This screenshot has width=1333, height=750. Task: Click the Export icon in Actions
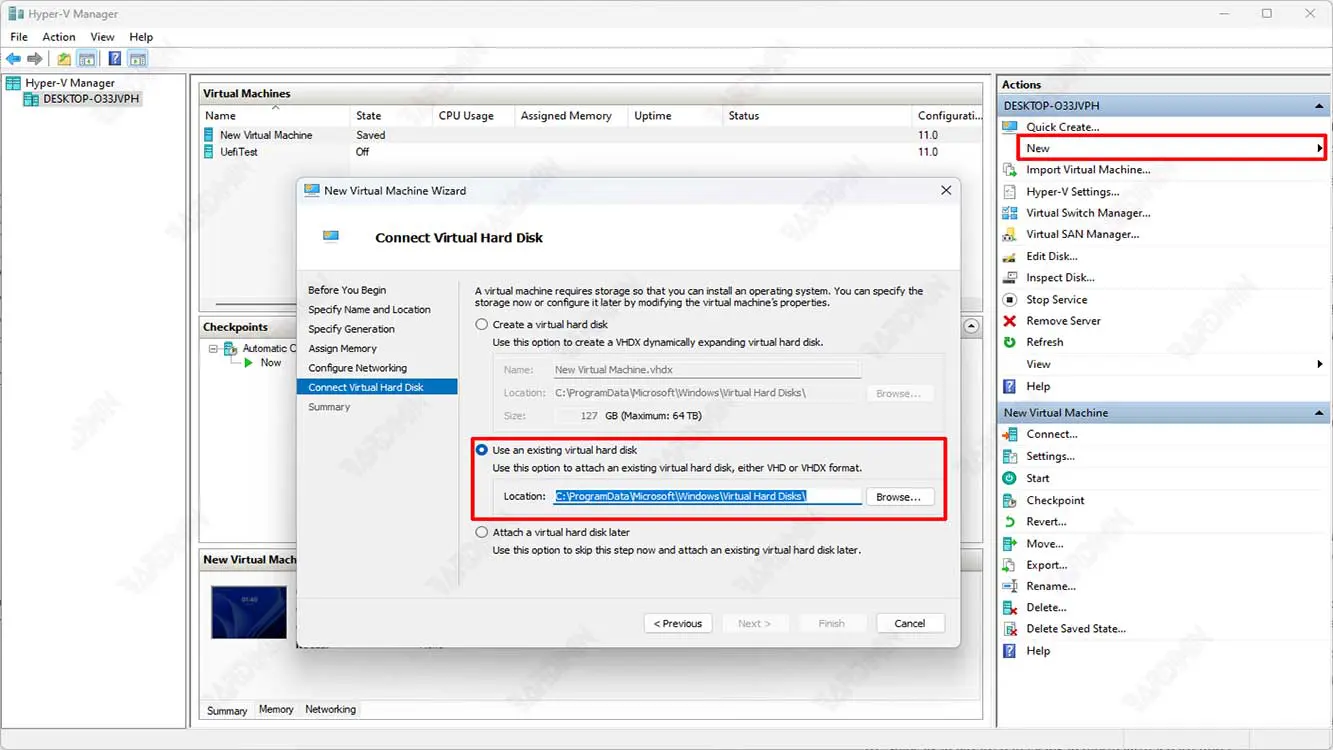tap(1010, 565)
